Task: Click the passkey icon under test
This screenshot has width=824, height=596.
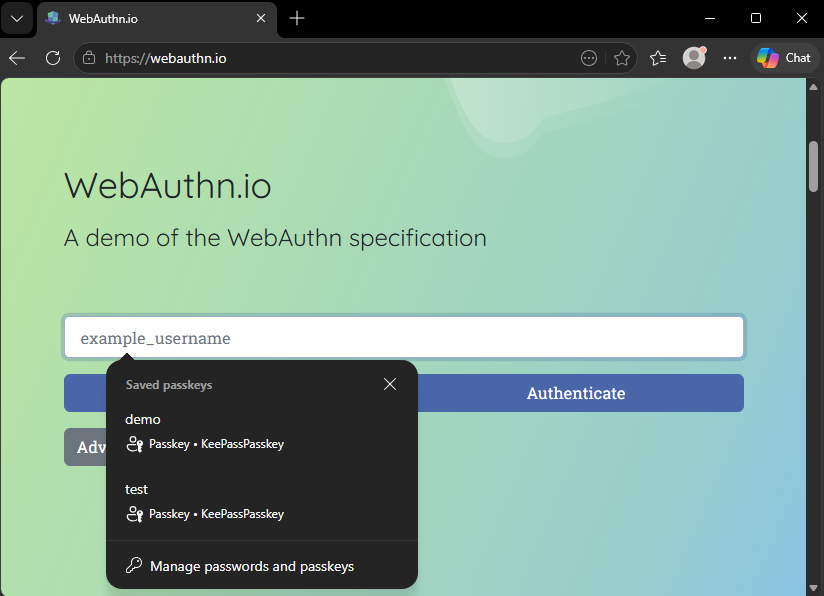Action: click(x=135, y=514)
